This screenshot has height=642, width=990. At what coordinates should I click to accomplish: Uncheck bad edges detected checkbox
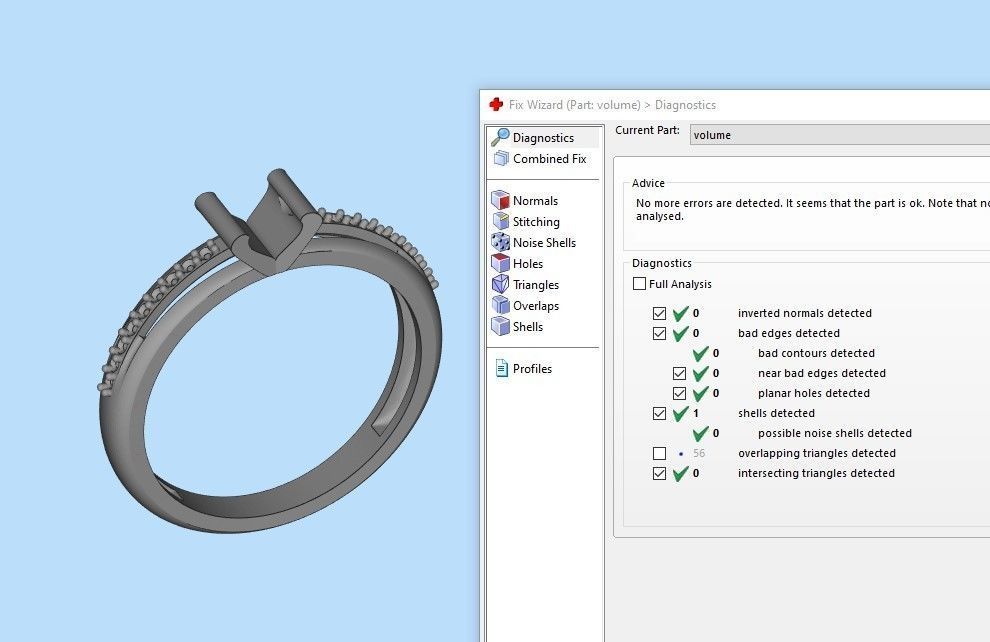(659, 333)
